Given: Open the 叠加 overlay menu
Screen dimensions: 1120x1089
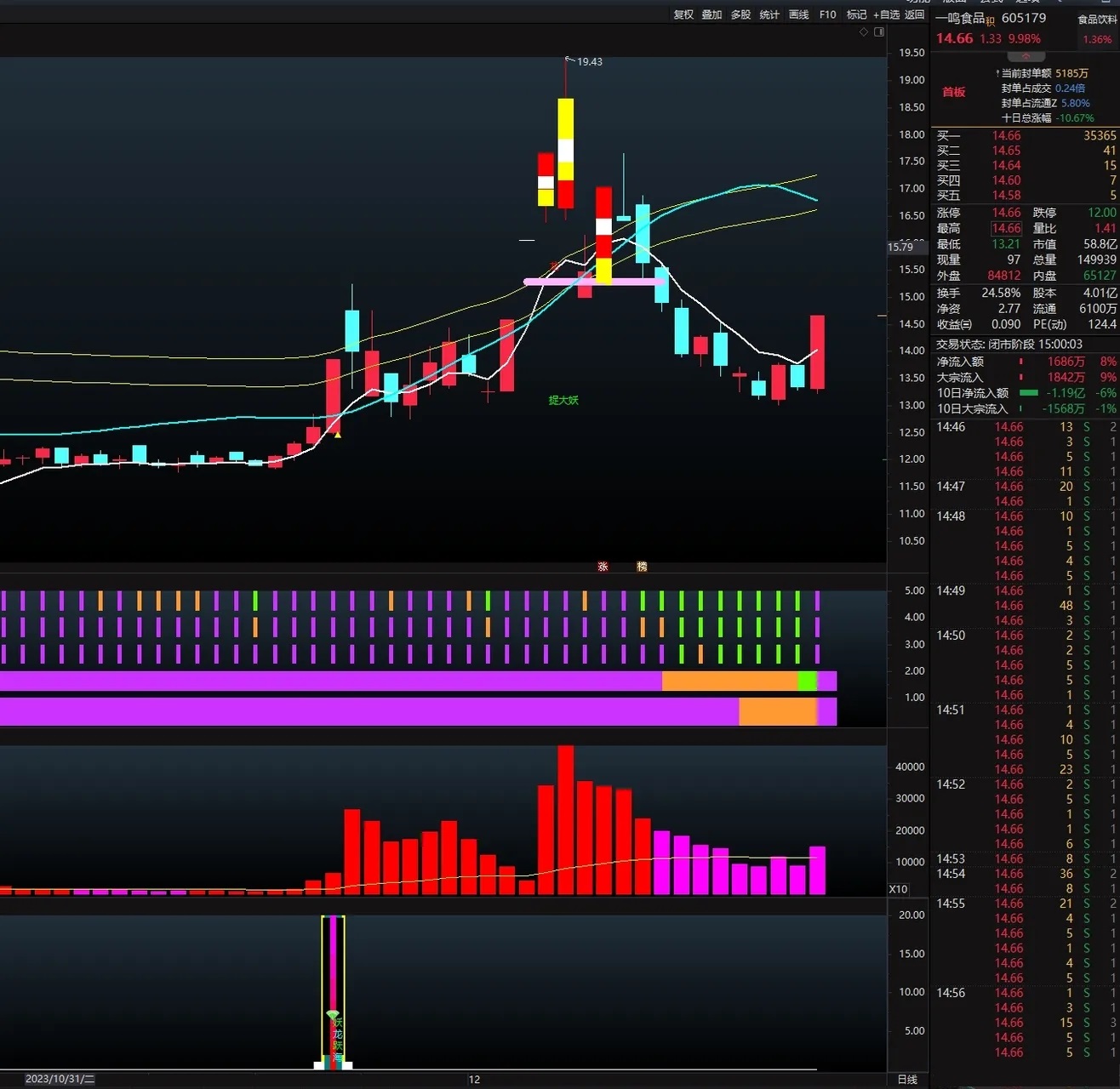Looking at the screenshot, I should pos(712,14).
